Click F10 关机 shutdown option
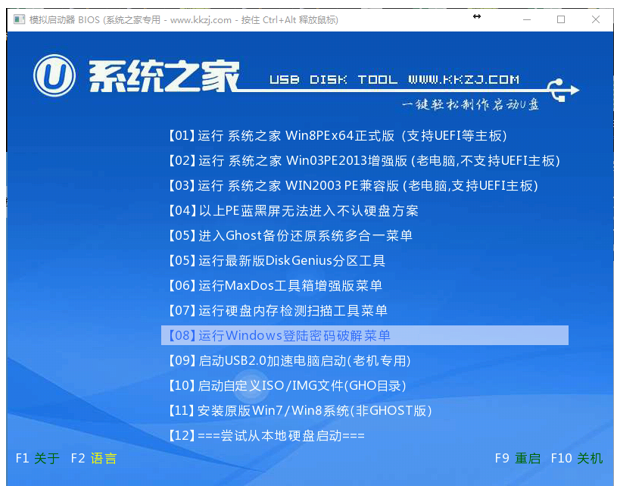The image size is (619, 491). [x=577, y=458]
